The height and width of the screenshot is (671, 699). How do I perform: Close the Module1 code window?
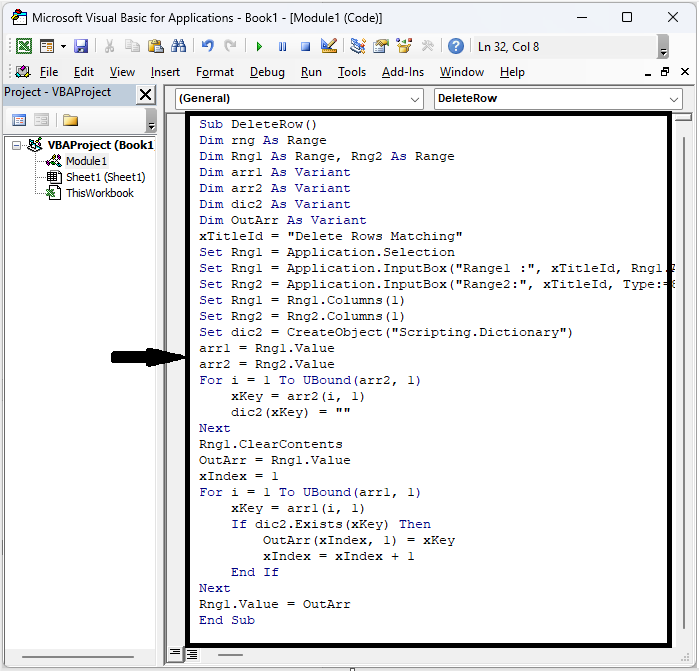[685, 71]
